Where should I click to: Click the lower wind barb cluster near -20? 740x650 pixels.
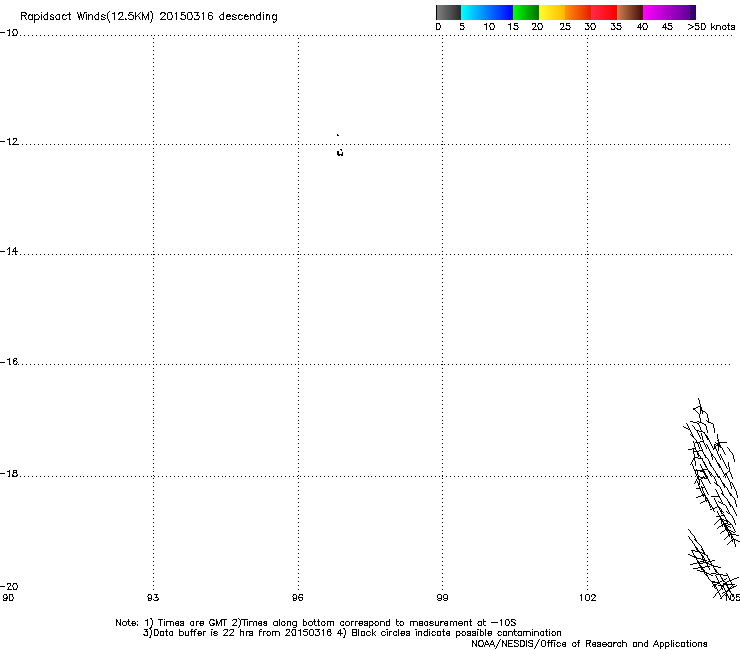point(713,564)
